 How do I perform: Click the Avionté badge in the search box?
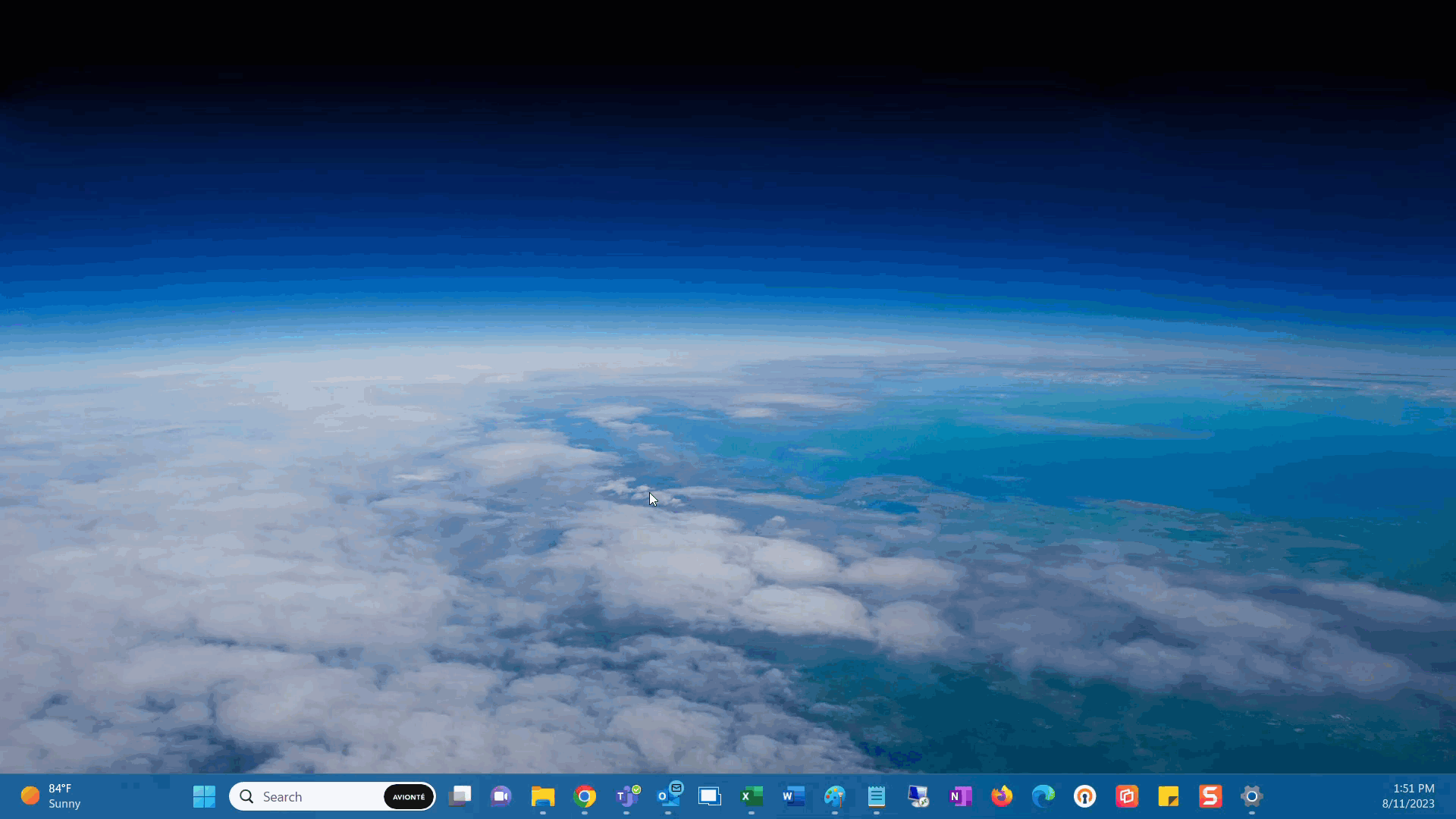(409, 796)
